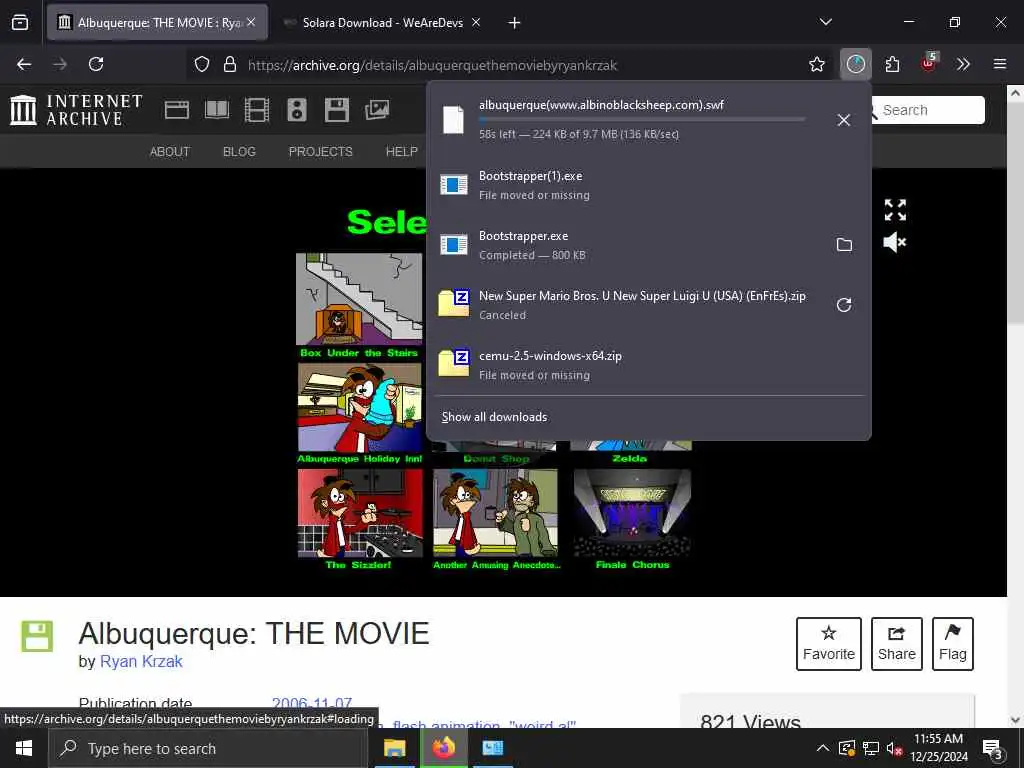1024x768 pixels.
Task: Open the Images icon
Action: (377, 110)
